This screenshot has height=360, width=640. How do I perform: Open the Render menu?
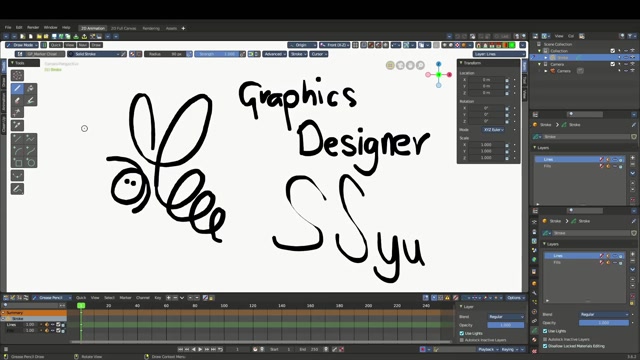click(33, 27)
